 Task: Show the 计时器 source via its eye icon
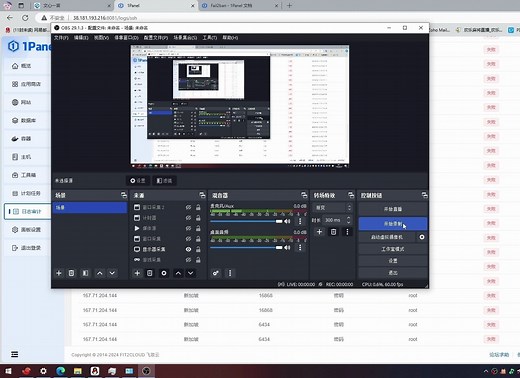[188, 218]
